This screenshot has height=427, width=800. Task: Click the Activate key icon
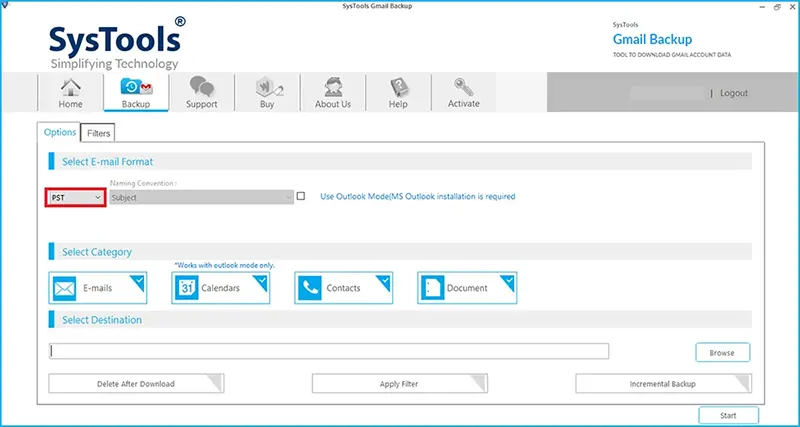point(463,87)
